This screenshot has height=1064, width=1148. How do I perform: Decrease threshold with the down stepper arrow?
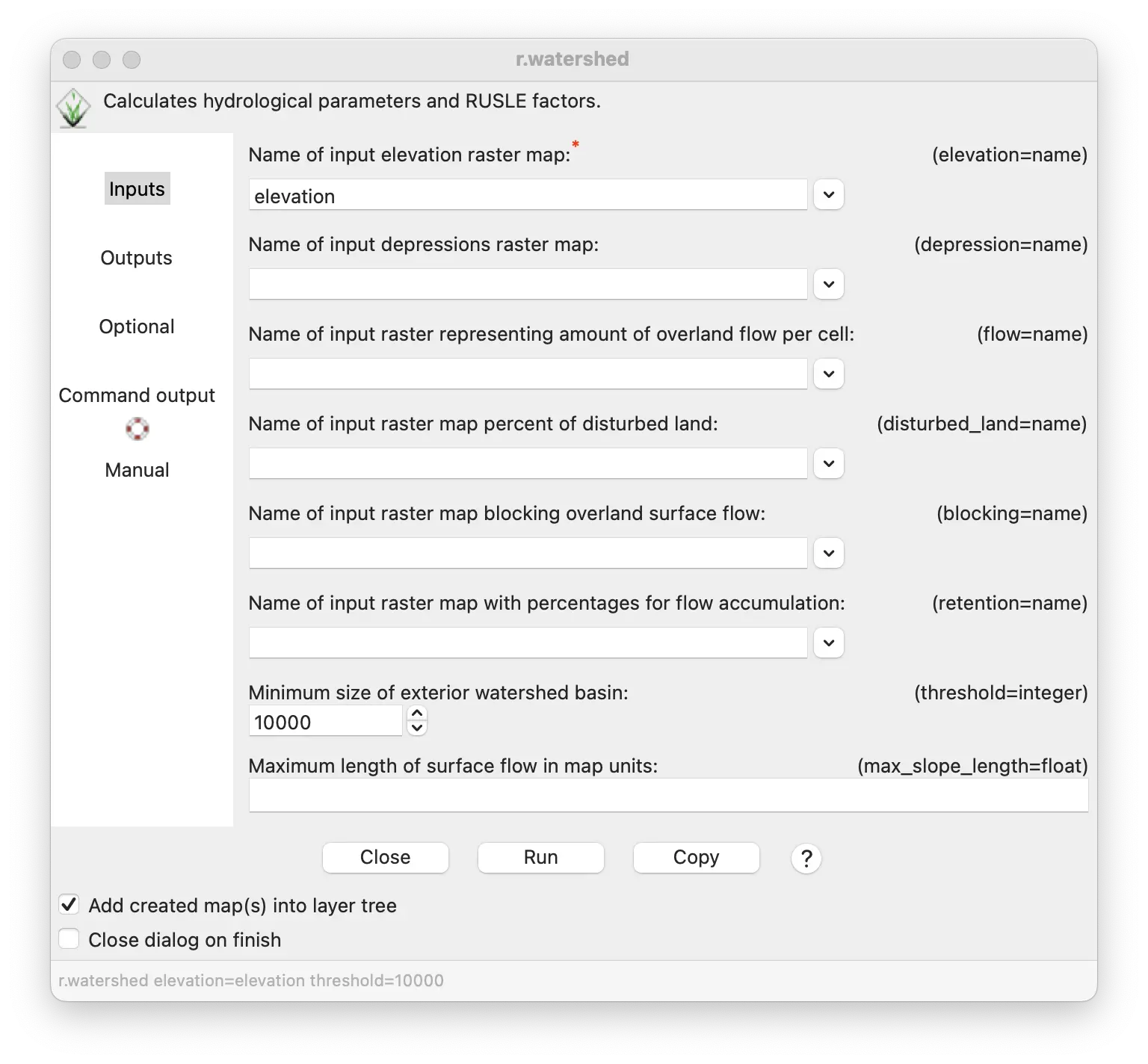tap(417, 728)
